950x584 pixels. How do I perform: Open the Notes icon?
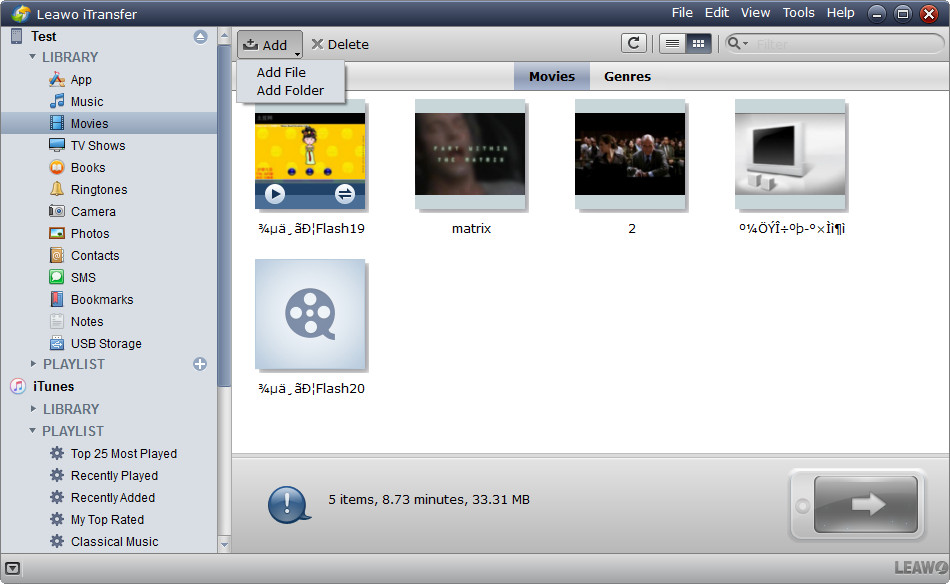pyautogui.click(x=57, y=321)
